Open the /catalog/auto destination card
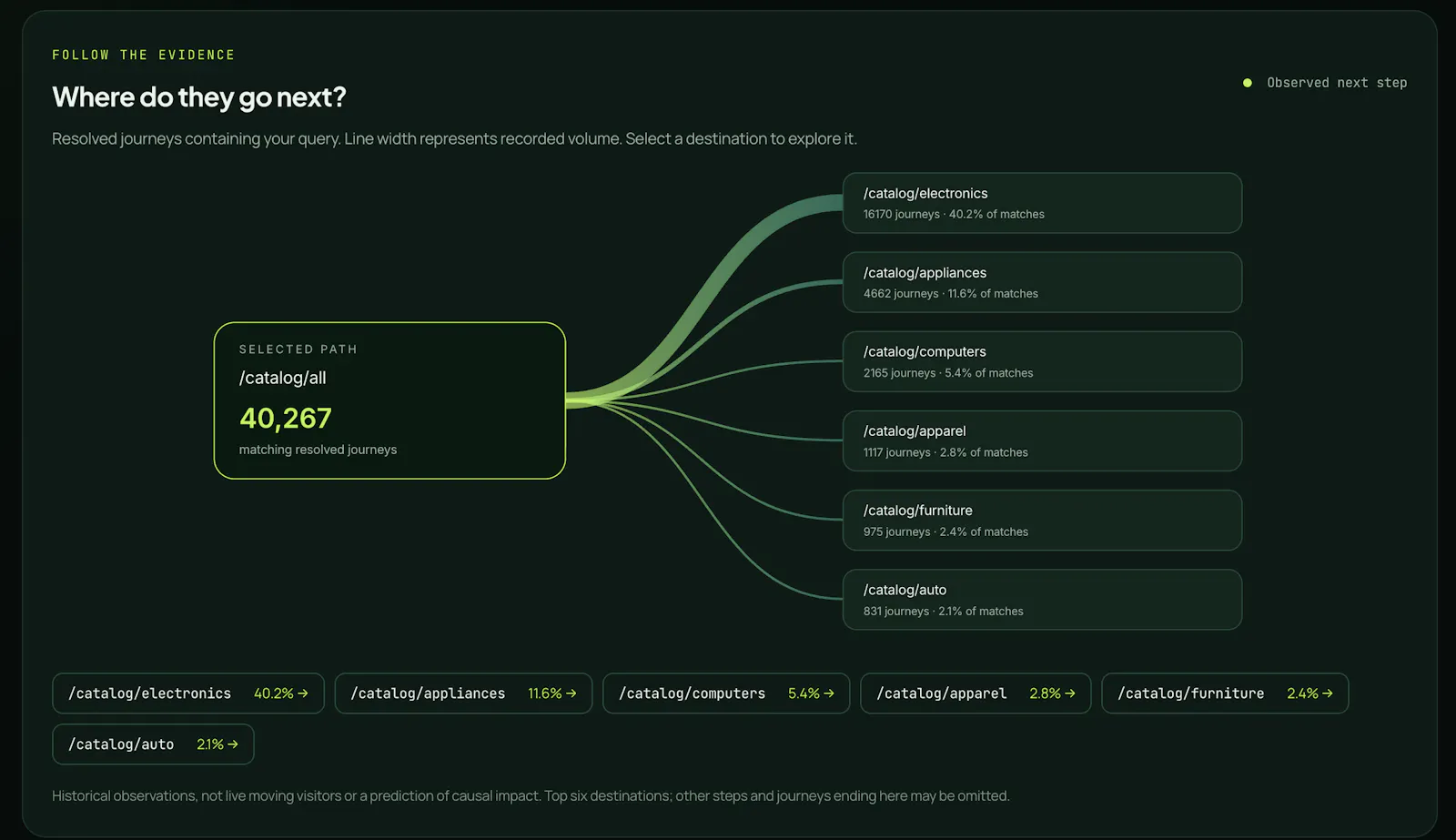This screenshot has width=1456, height=840. (x=1042, y=599)
